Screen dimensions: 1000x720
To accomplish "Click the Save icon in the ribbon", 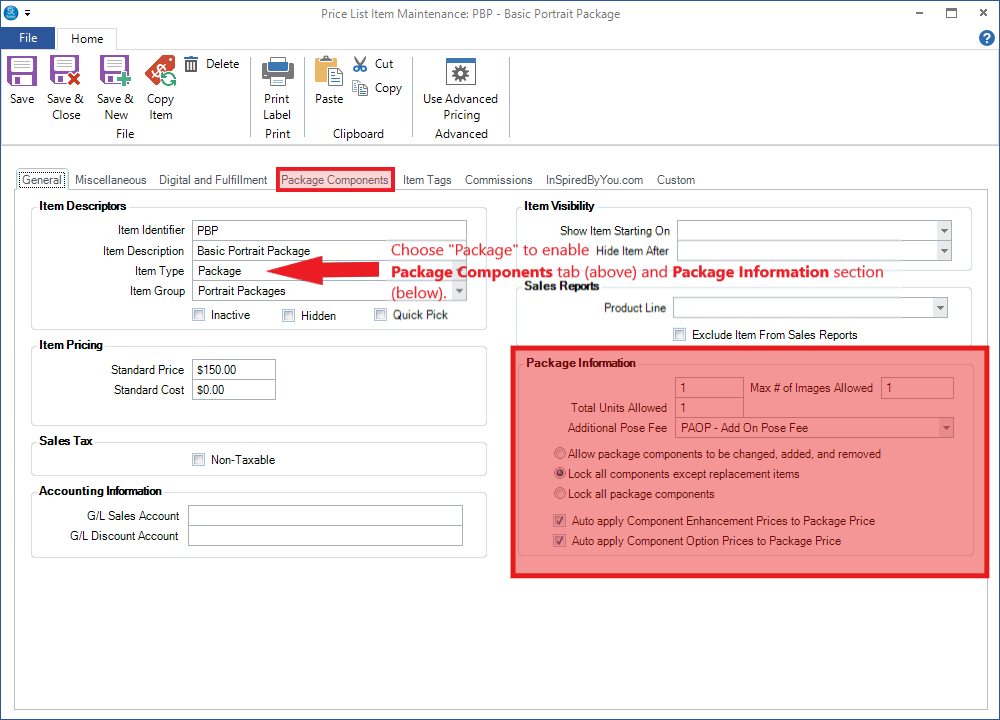I will pos(21,73).
